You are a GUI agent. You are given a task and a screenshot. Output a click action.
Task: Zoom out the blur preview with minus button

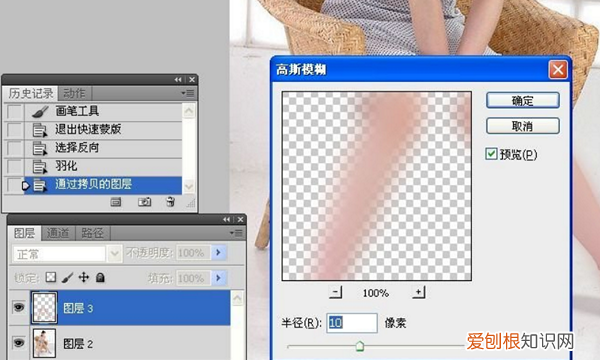point(336,293)
